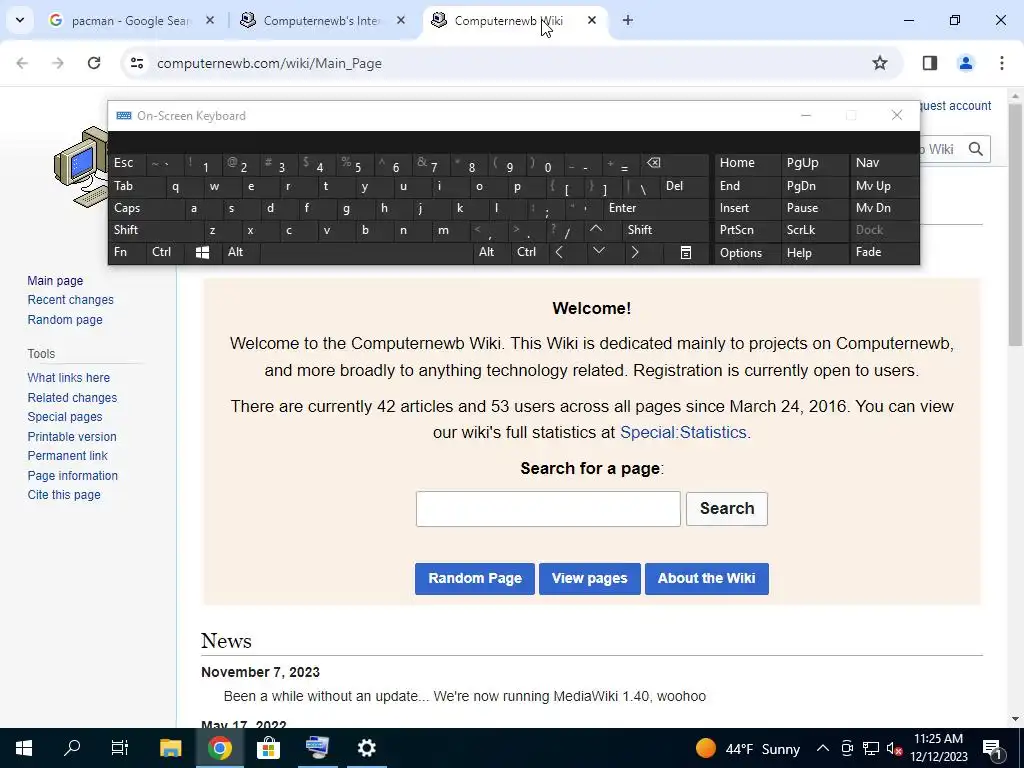Screen dimensions: 1024x768
Task: Toggle Fn key on On-Screen Keyboard
Action: [127, 252]
